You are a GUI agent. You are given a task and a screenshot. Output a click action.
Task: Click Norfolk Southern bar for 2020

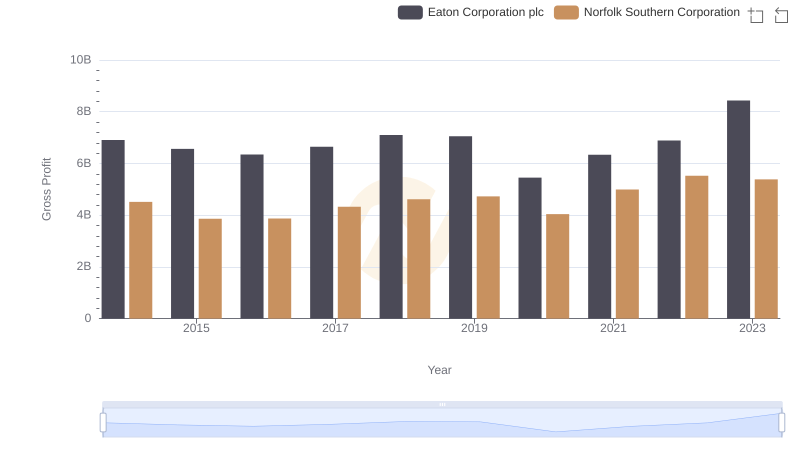[558, 266]
